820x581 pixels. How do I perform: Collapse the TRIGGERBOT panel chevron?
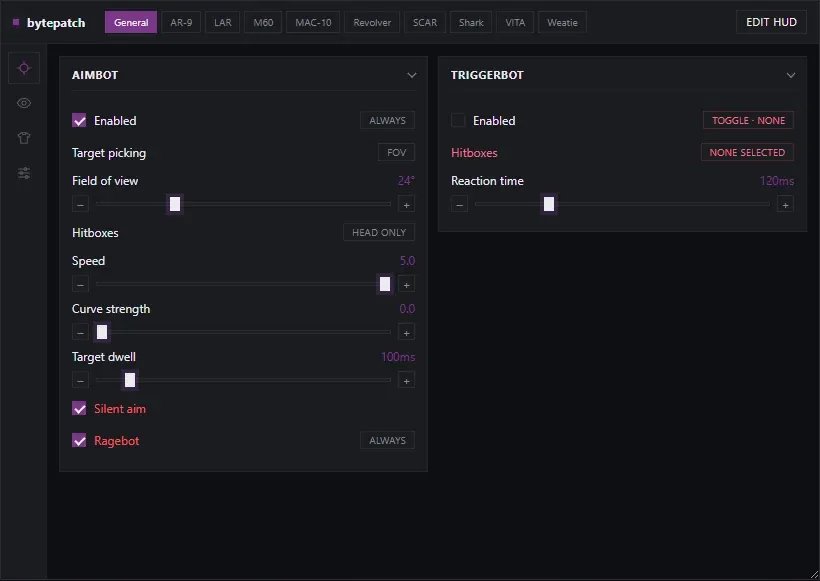click(791, 75)
